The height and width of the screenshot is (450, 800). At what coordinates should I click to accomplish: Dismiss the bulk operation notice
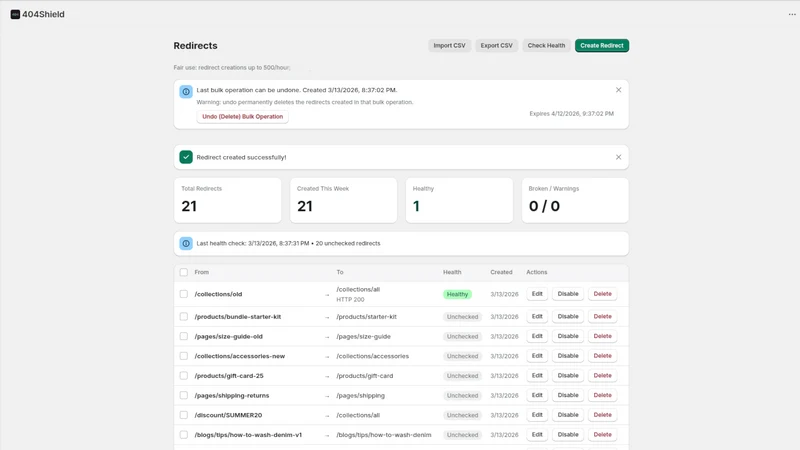(618, 90)
